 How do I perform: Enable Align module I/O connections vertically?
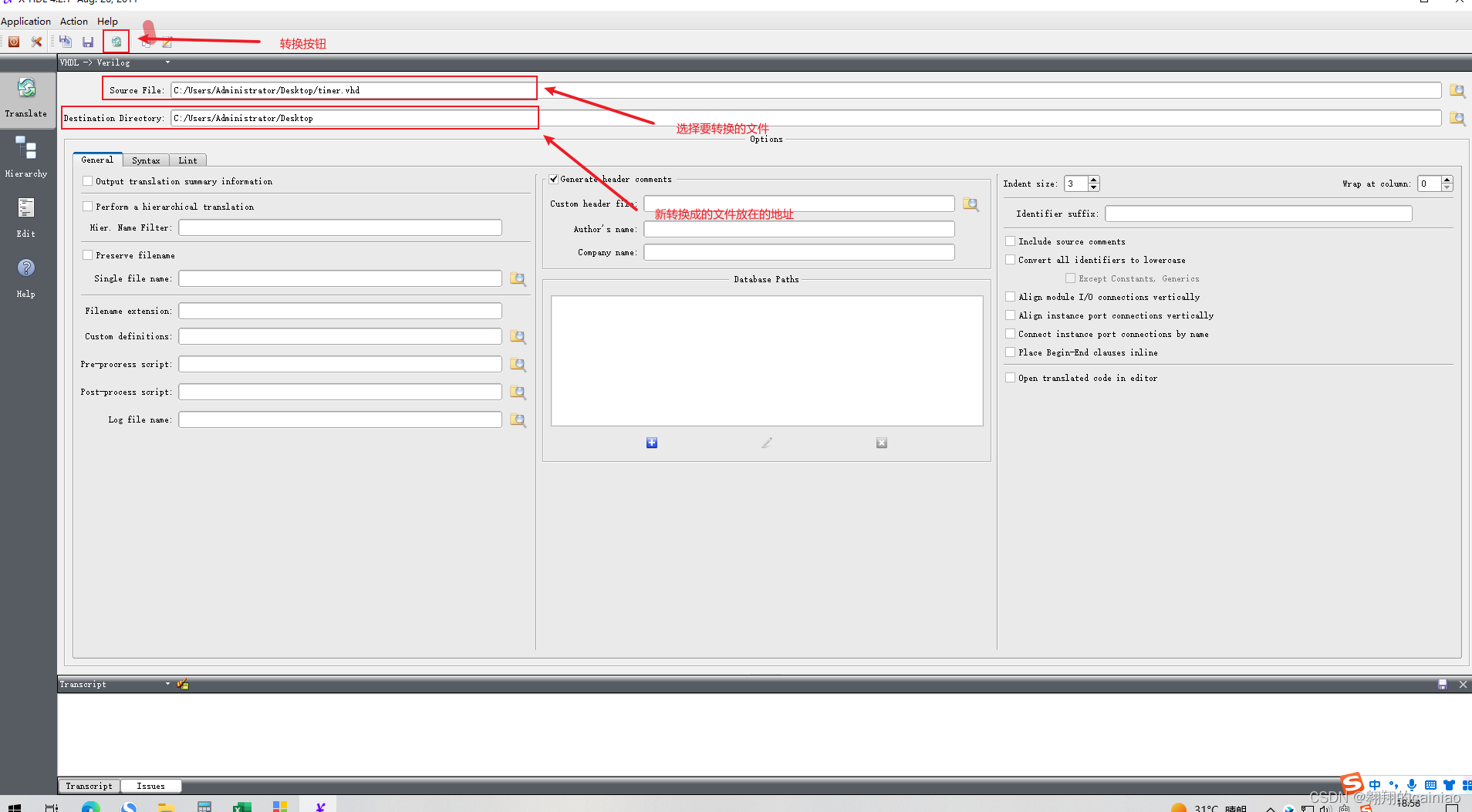click(1011, 297)
